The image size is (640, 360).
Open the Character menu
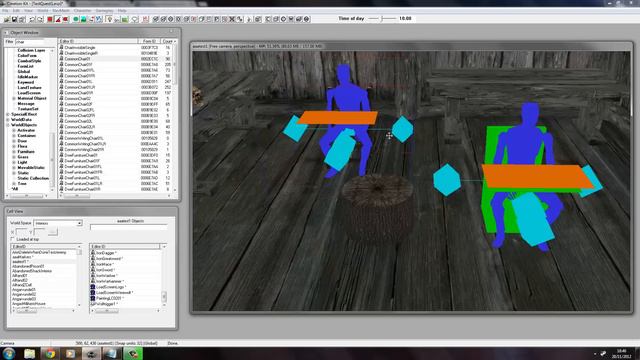click(x=83, y=11)
